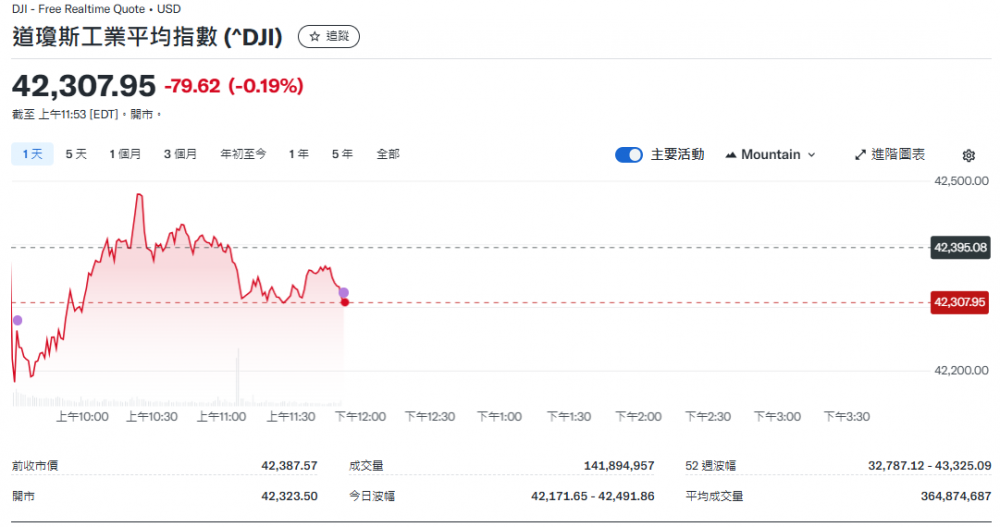
Task: Switch to the 5天 time range
Action: tap(76, 154)
